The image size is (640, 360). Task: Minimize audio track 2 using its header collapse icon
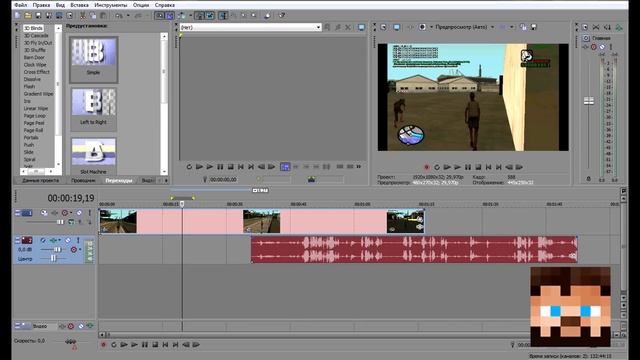pos(18,240)
